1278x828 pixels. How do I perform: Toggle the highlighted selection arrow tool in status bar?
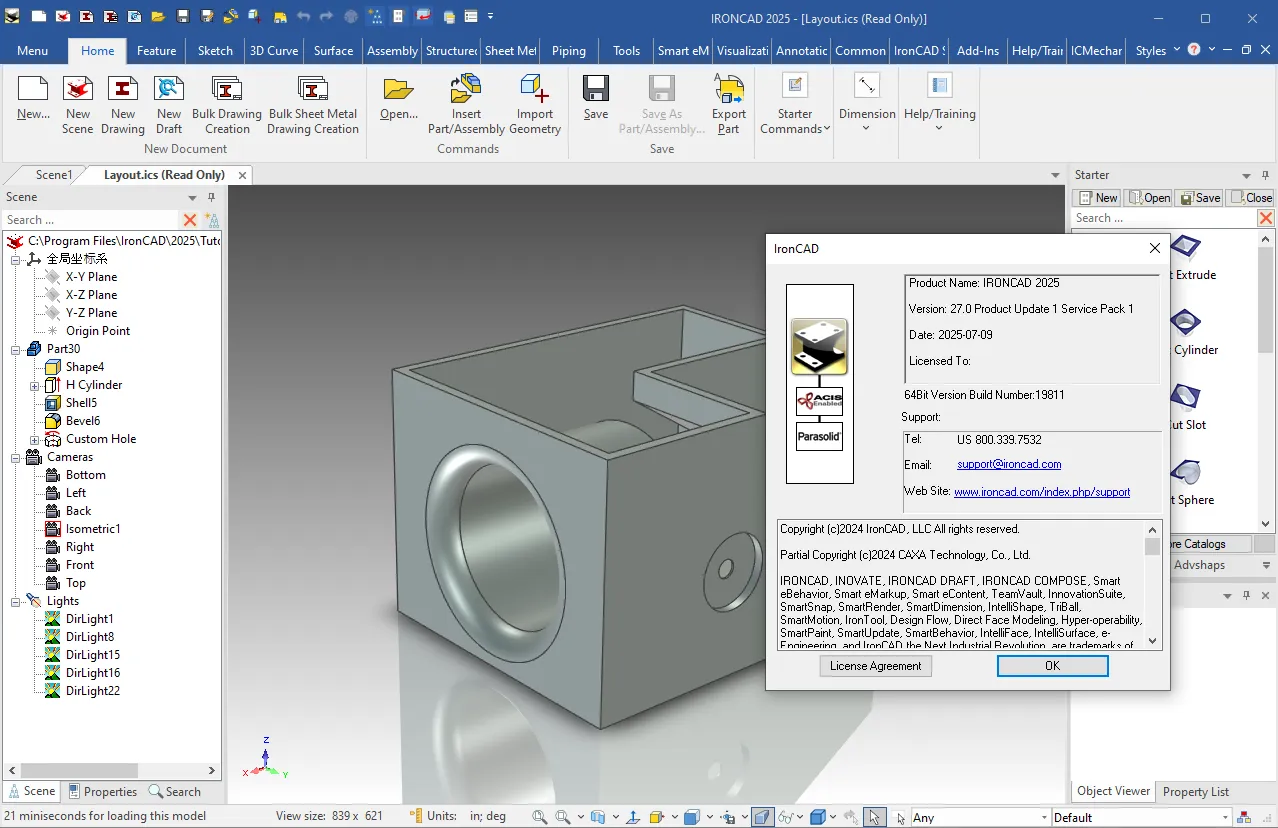tap(875, 817)
